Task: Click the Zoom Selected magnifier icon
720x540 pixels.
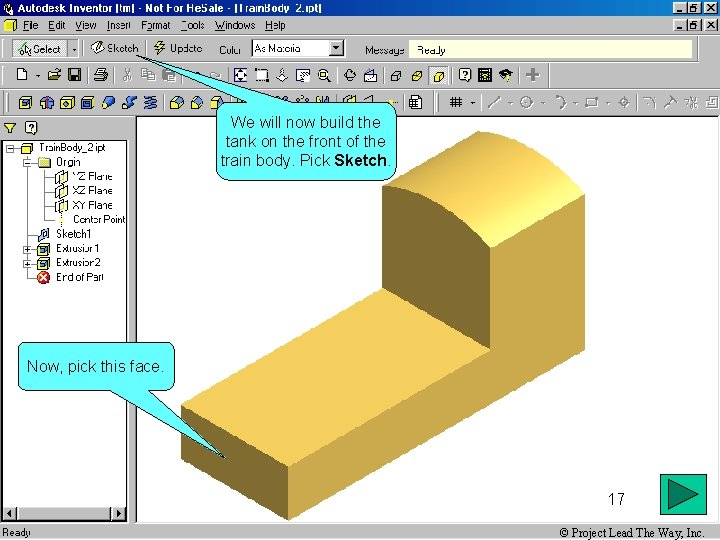Action: [324, 75]
